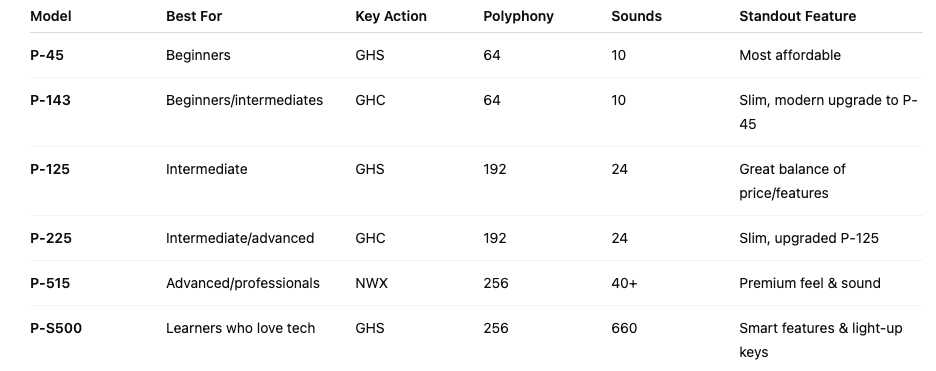Click the Standout Feature column header
Image resolution: width=936 pixels, height=371 pixels.
point(798,16)
